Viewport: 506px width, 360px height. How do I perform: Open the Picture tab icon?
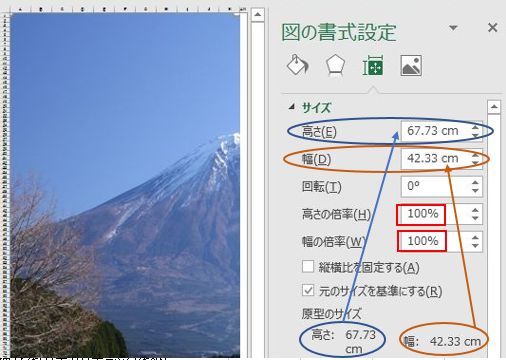411,65
